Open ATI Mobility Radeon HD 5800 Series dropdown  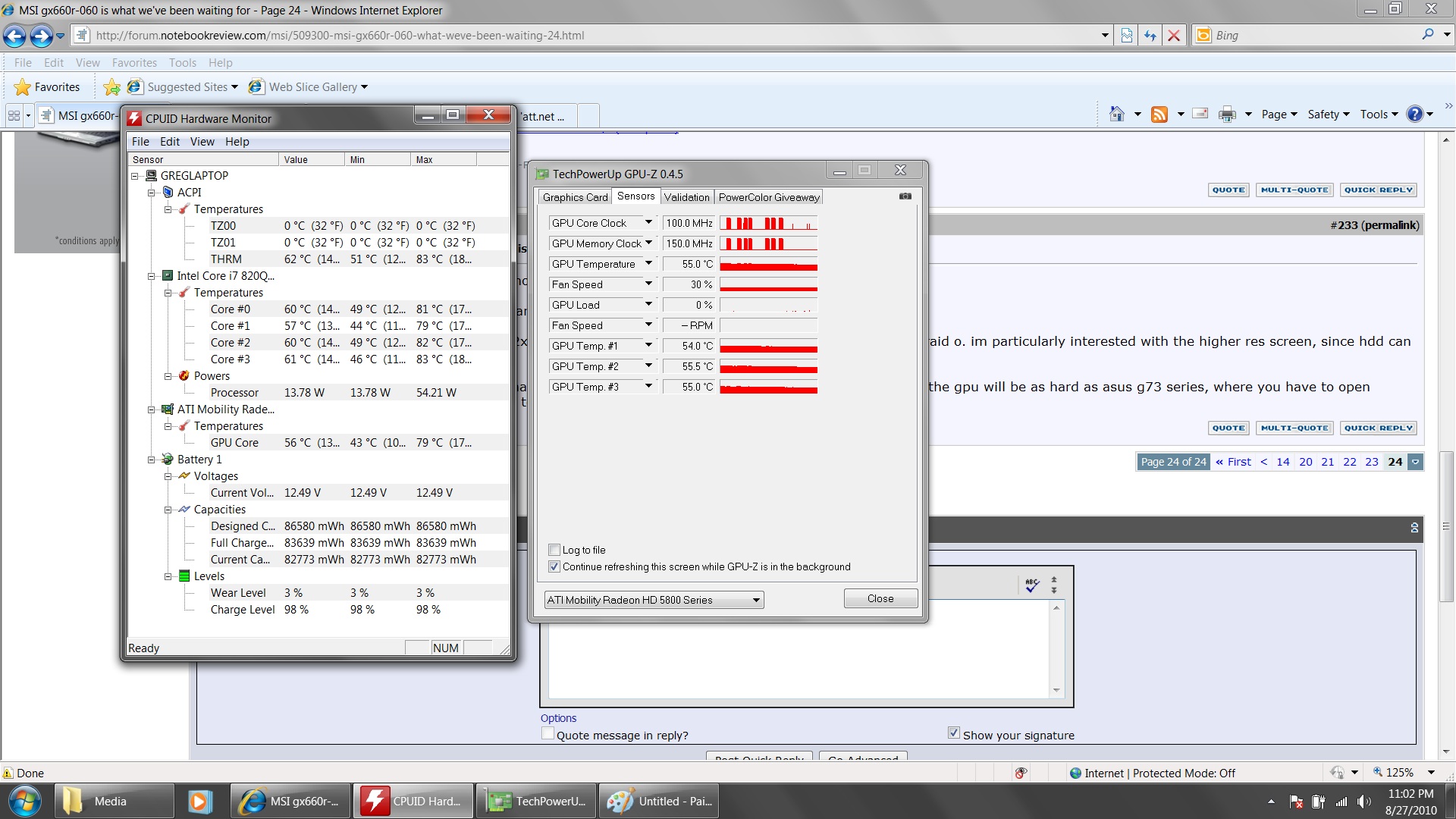tap(654, 600)
